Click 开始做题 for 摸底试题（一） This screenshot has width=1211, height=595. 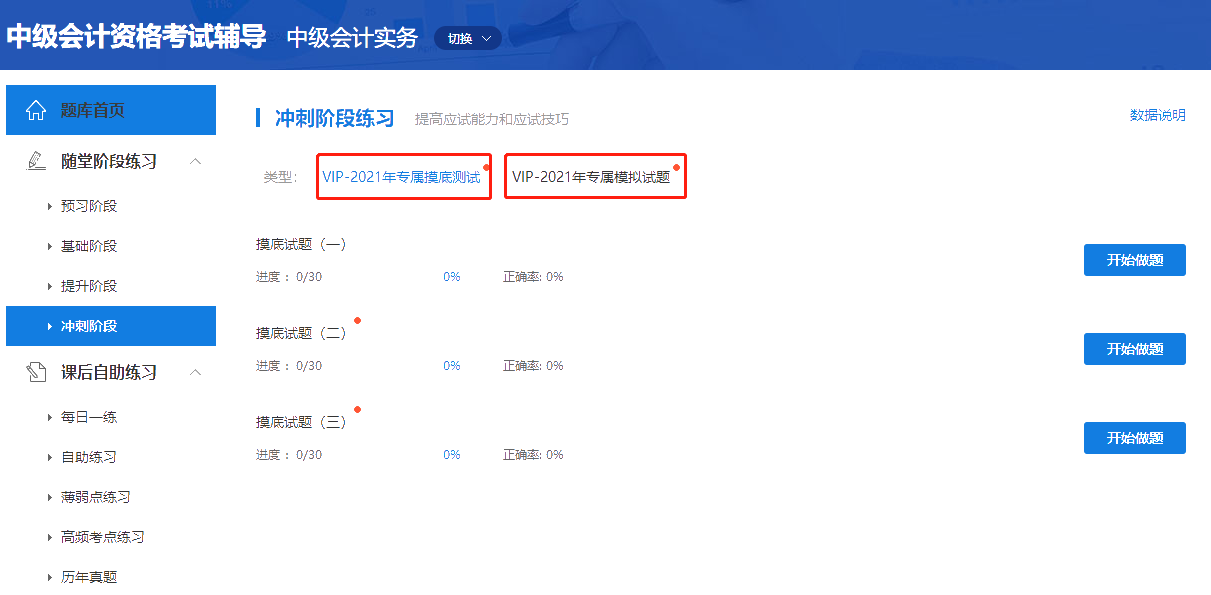pyautogui.click(x=1134, y=259)
